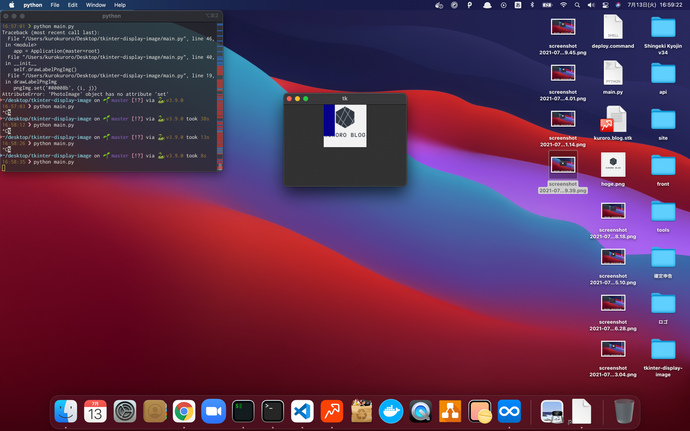Open the Calendar app showing 13
This screenshot has width=690, height=431.
pyautogui.click(x=95, y=411)
